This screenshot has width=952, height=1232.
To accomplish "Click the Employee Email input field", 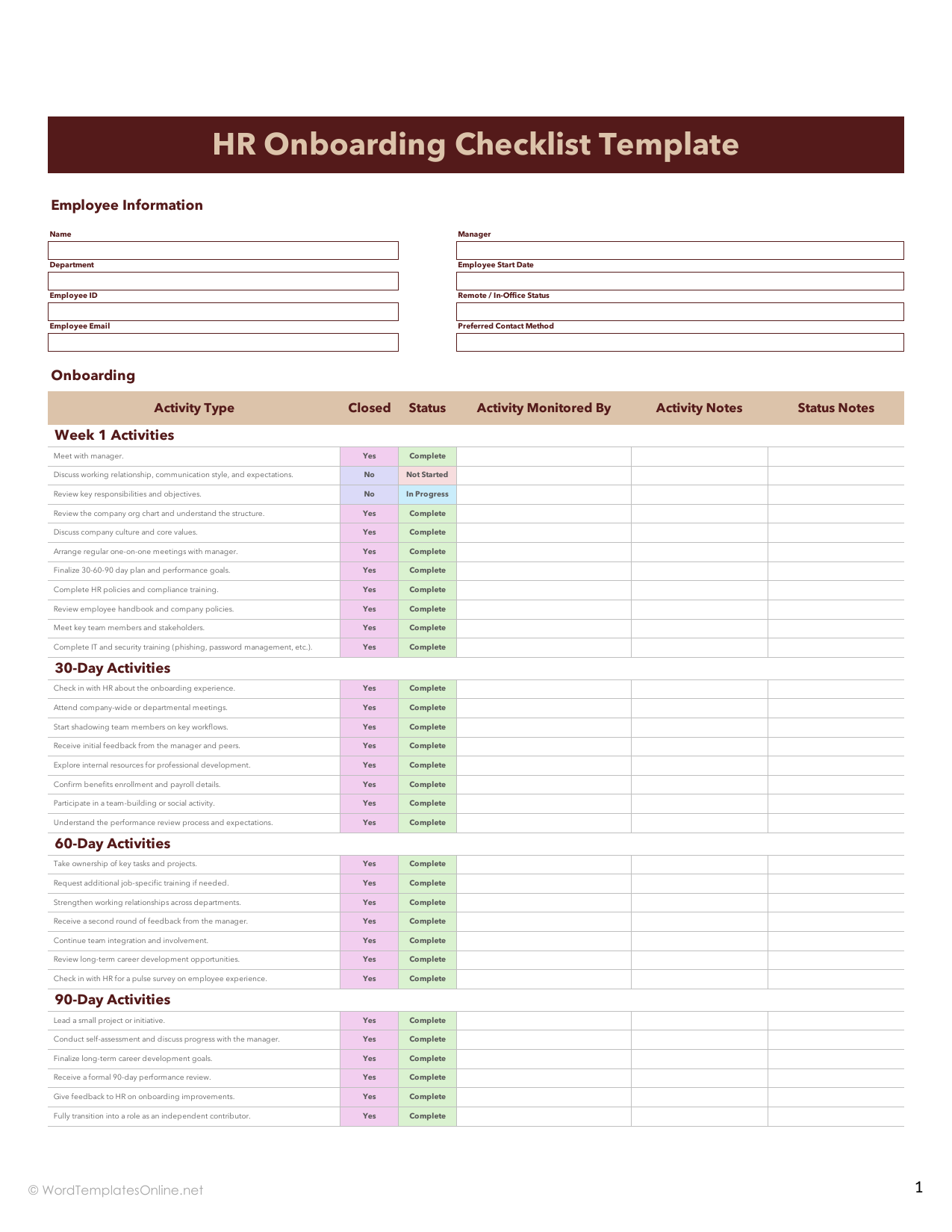I will (x=223, y=342).
